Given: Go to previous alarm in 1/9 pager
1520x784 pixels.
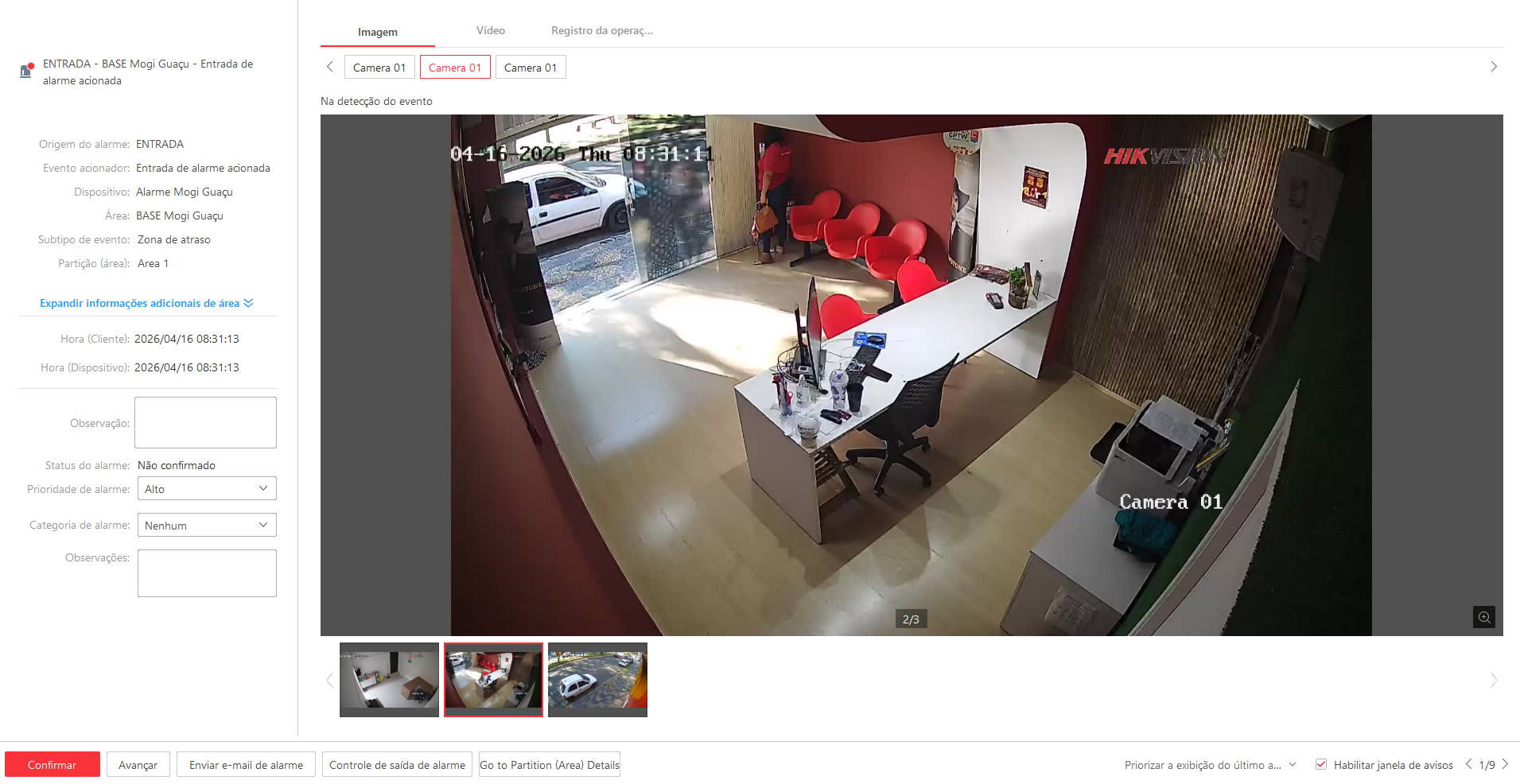Looking at the screenshot, I should pyautogui.click(x=1468, y=764).
